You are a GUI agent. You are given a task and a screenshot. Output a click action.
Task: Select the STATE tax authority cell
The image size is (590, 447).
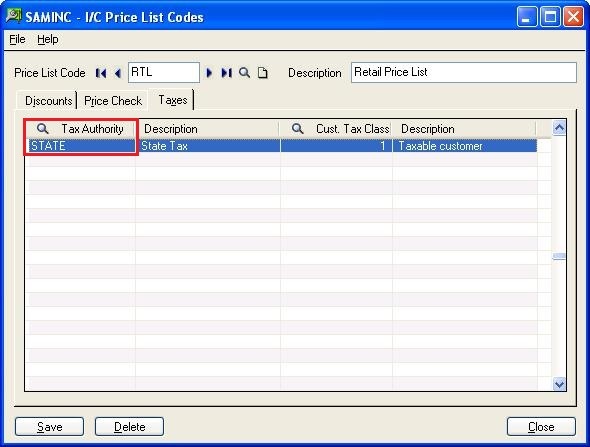pyautogui.click(x=82, y=146)
